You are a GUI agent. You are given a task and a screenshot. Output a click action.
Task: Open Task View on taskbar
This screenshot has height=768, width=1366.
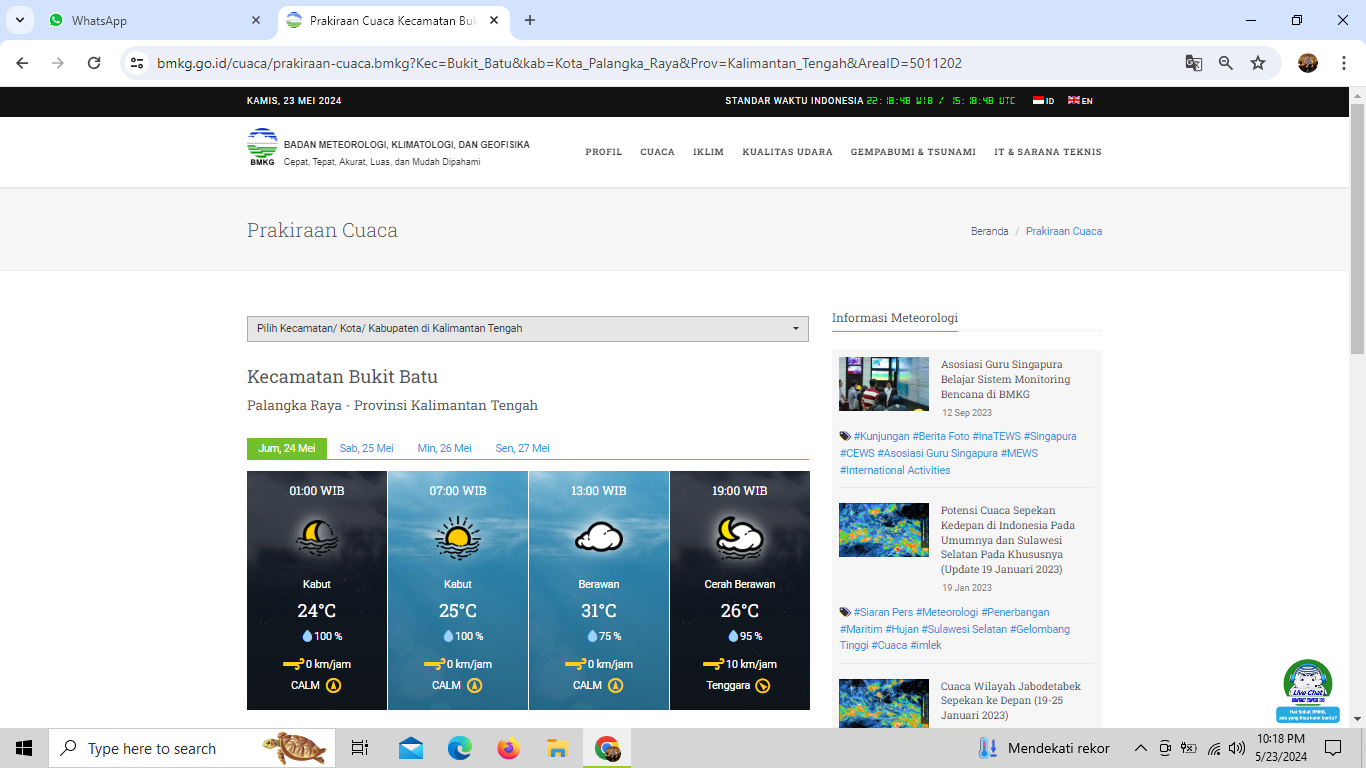360,748
